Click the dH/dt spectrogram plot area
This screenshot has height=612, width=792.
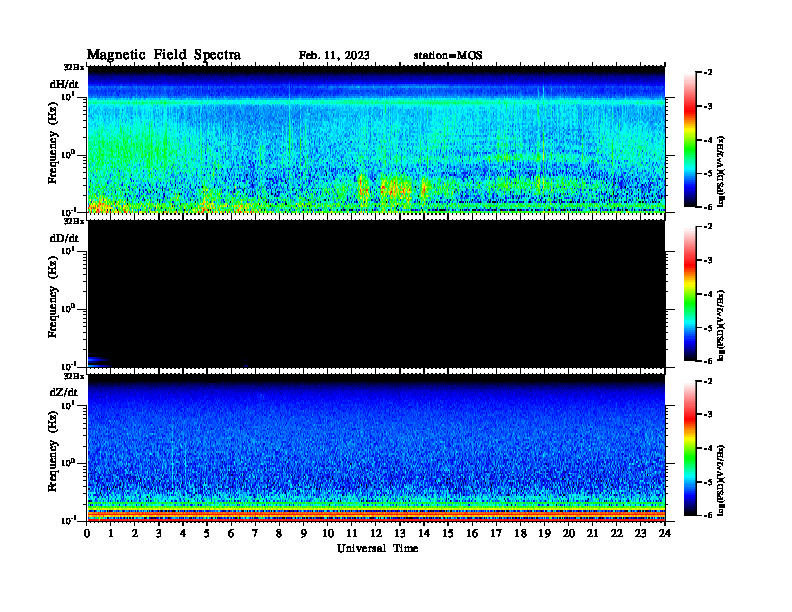tap(376, 139)
